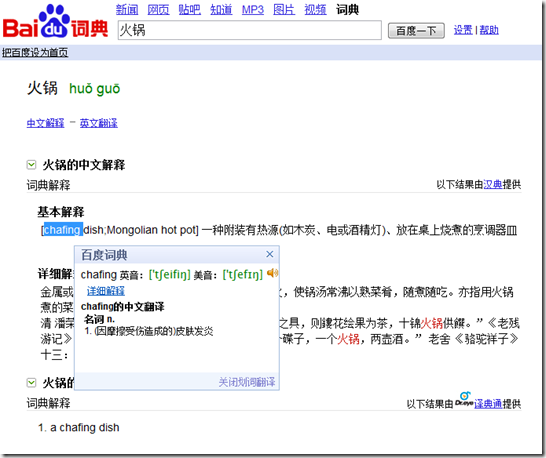The height and width of the screenshot is (458, 546).
Task: Open the 帮助 link
Action: tap(489, 30)
